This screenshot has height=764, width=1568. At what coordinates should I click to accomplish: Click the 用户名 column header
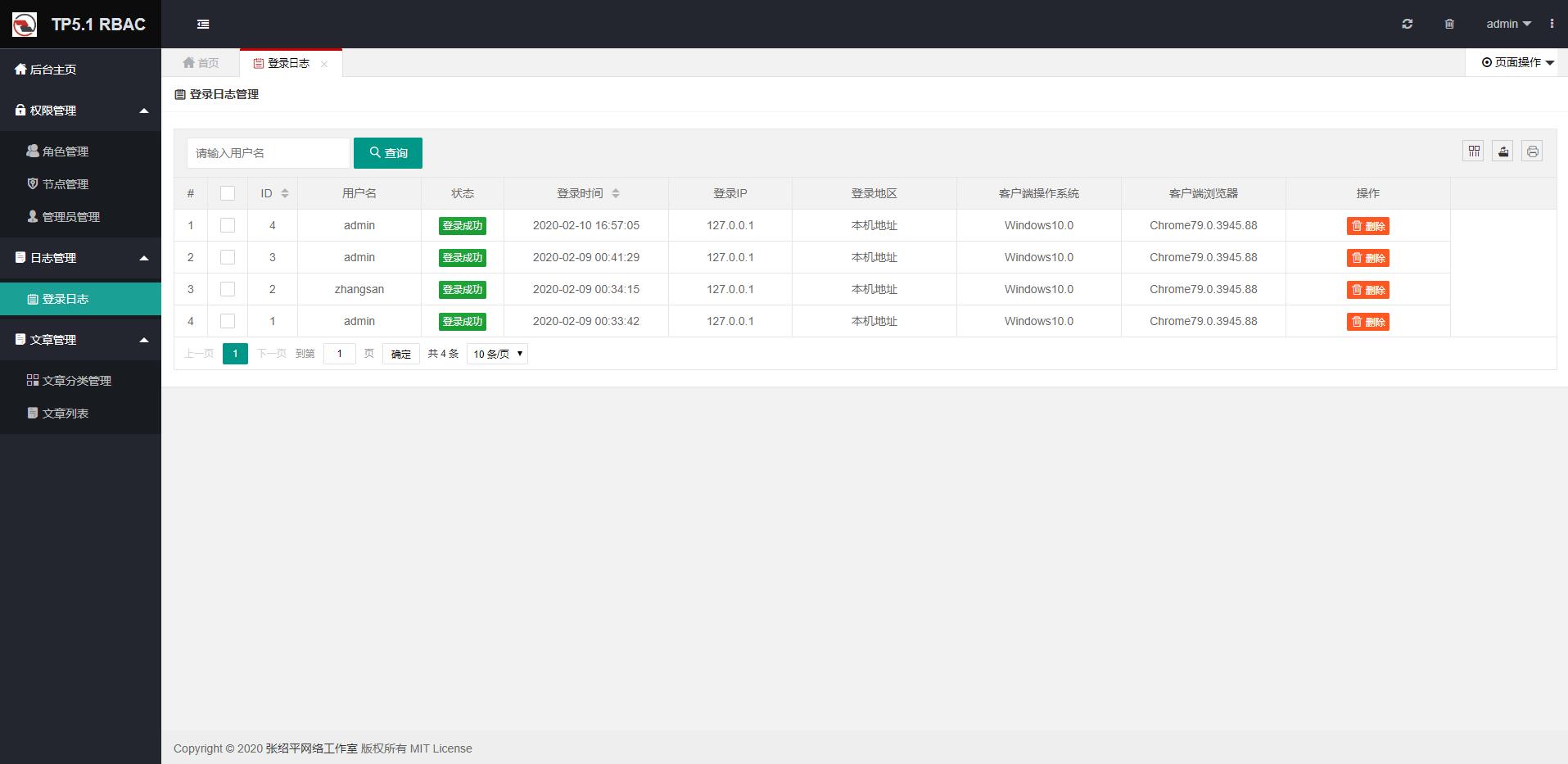point(359,193)
